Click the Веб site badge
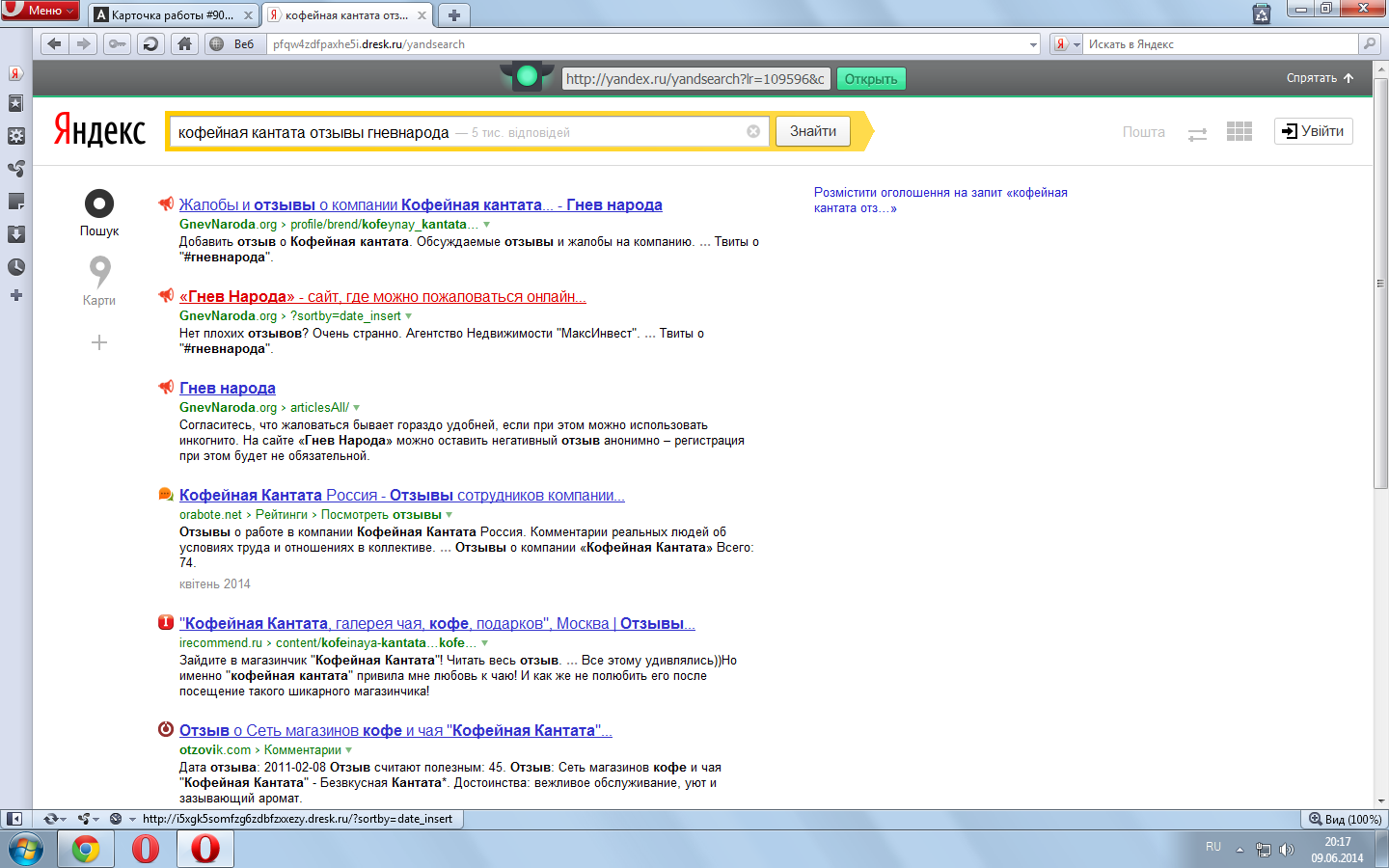This screenshot has height=868, width=1389. pos(236,43)
